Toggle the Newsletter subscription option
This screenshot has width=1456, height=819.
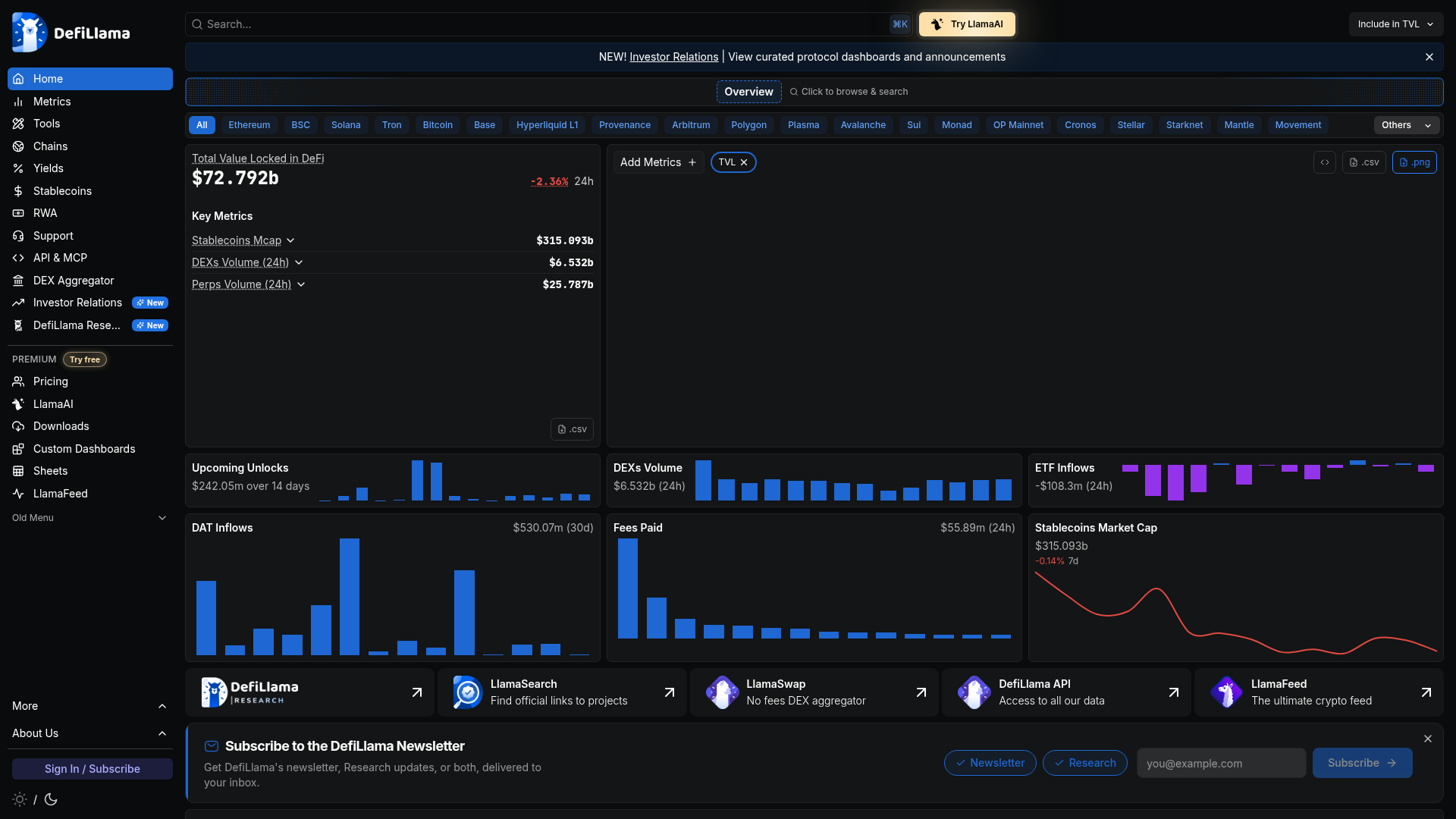pyautogui.click(x=990, y=763)
